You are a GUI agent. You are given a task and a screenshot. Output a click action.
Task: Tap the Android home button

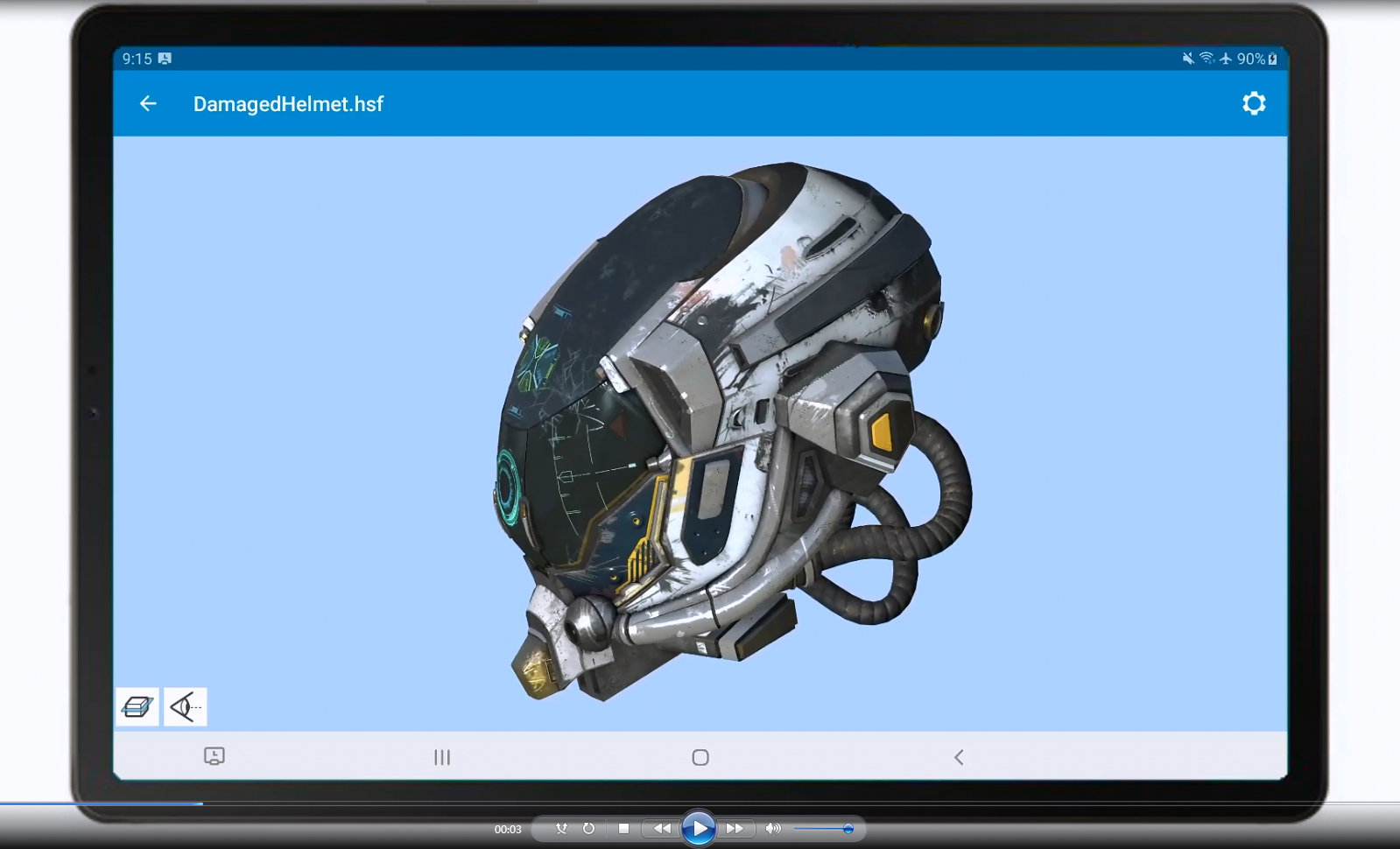click(700, 757)
